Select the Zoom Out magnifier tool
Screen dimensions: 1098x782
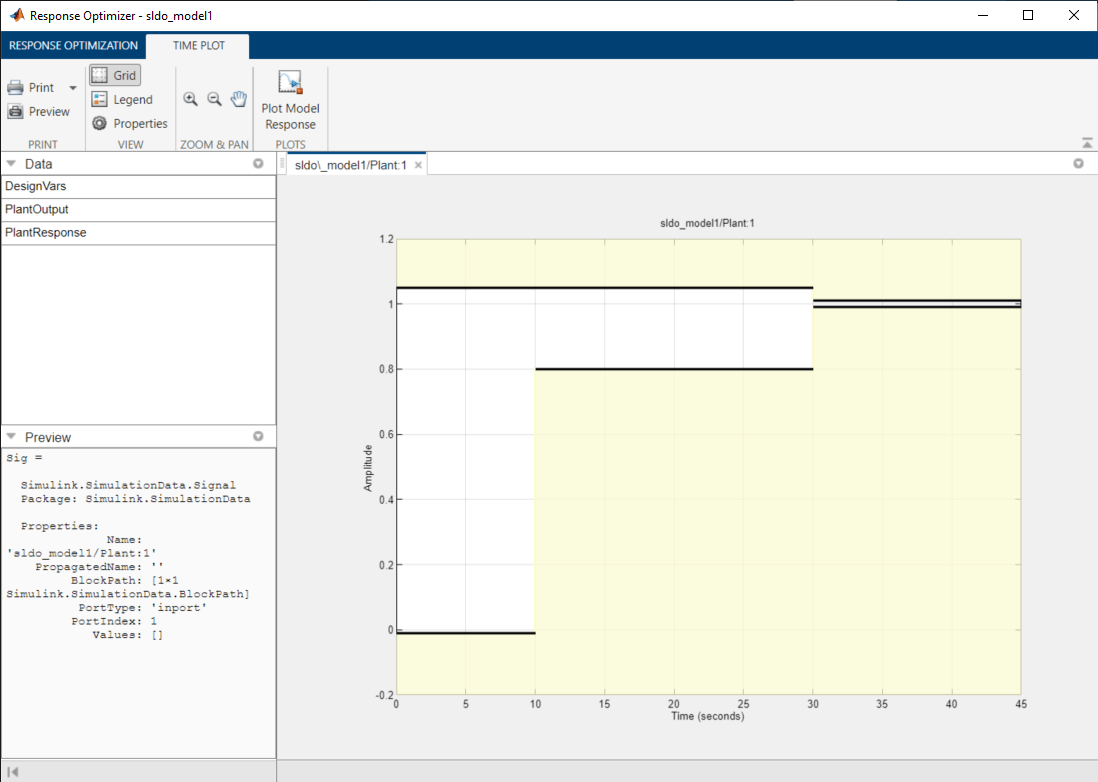214,99
